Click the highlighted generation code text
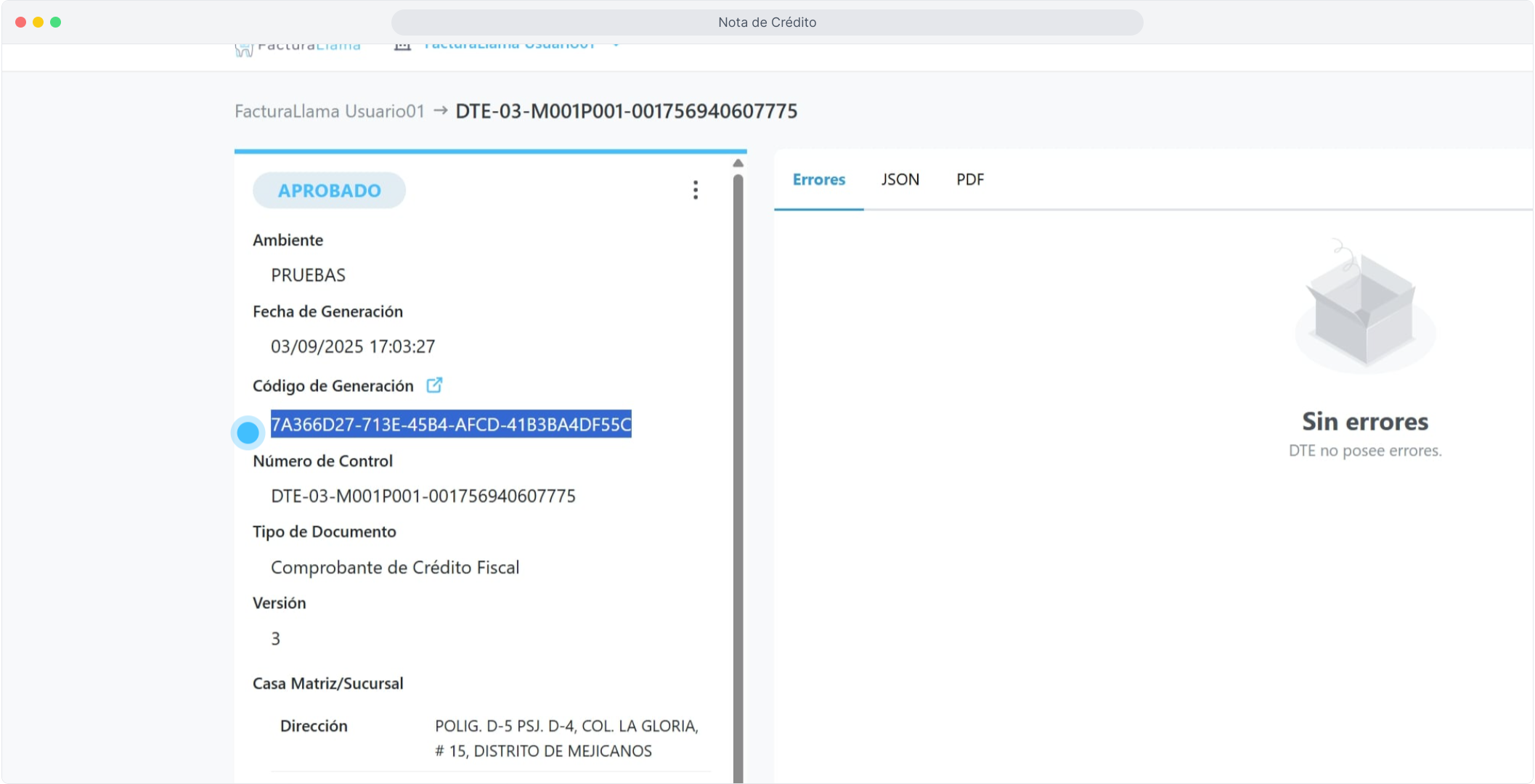The height and width of the screenshot is (784, 1535). (450, 424)
